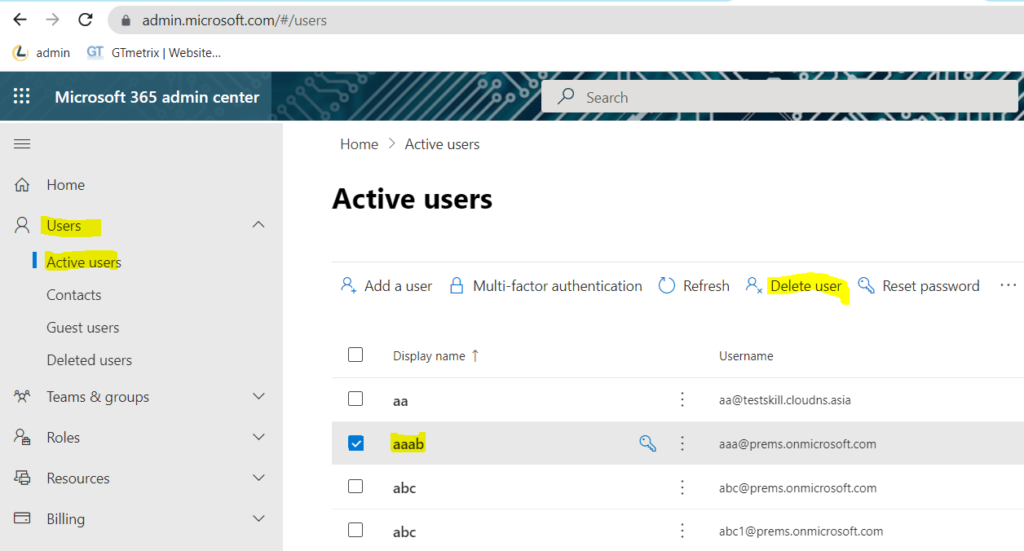Click the Delete user button label
The width and height of the screenshot is (1024, 551).
[x=806, y=285]
